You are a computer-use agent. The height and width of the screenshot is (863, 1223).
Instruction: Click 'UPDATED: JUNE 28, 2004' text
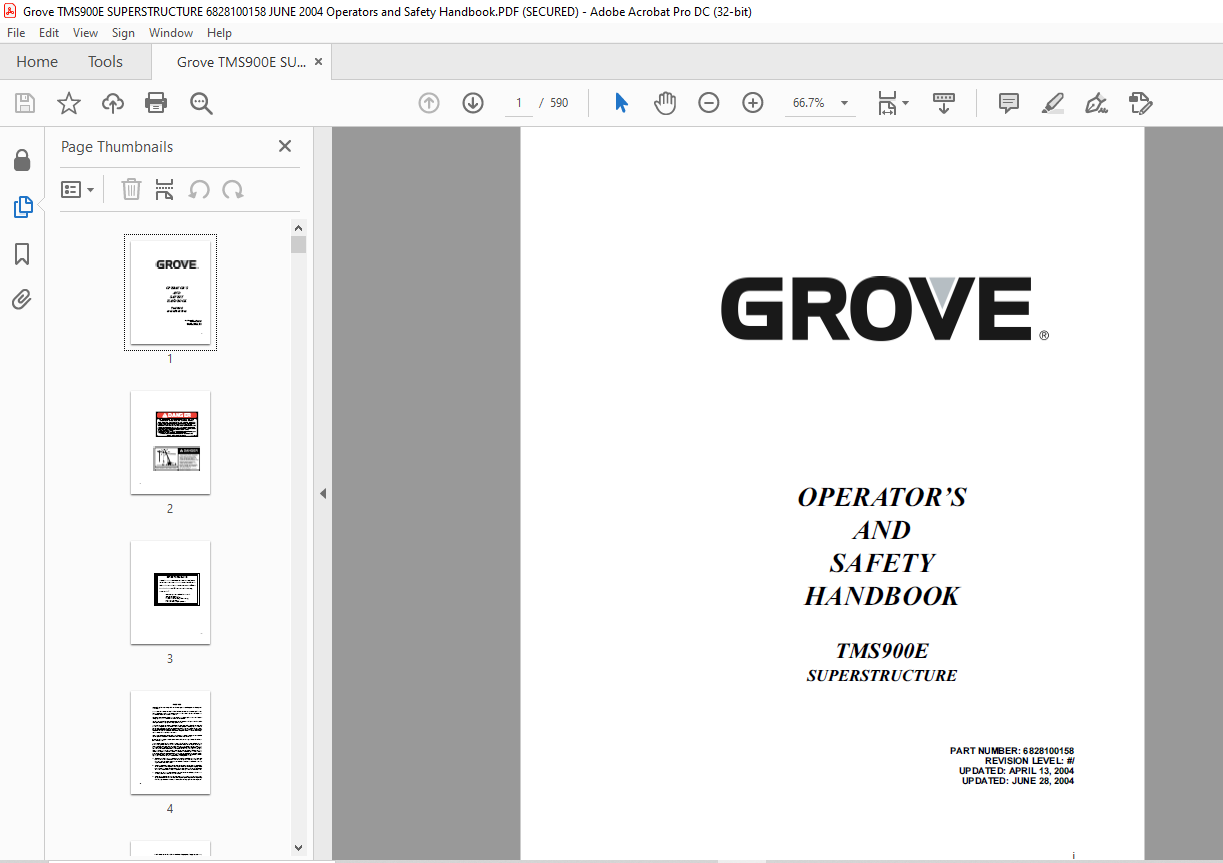point(1018,781)
